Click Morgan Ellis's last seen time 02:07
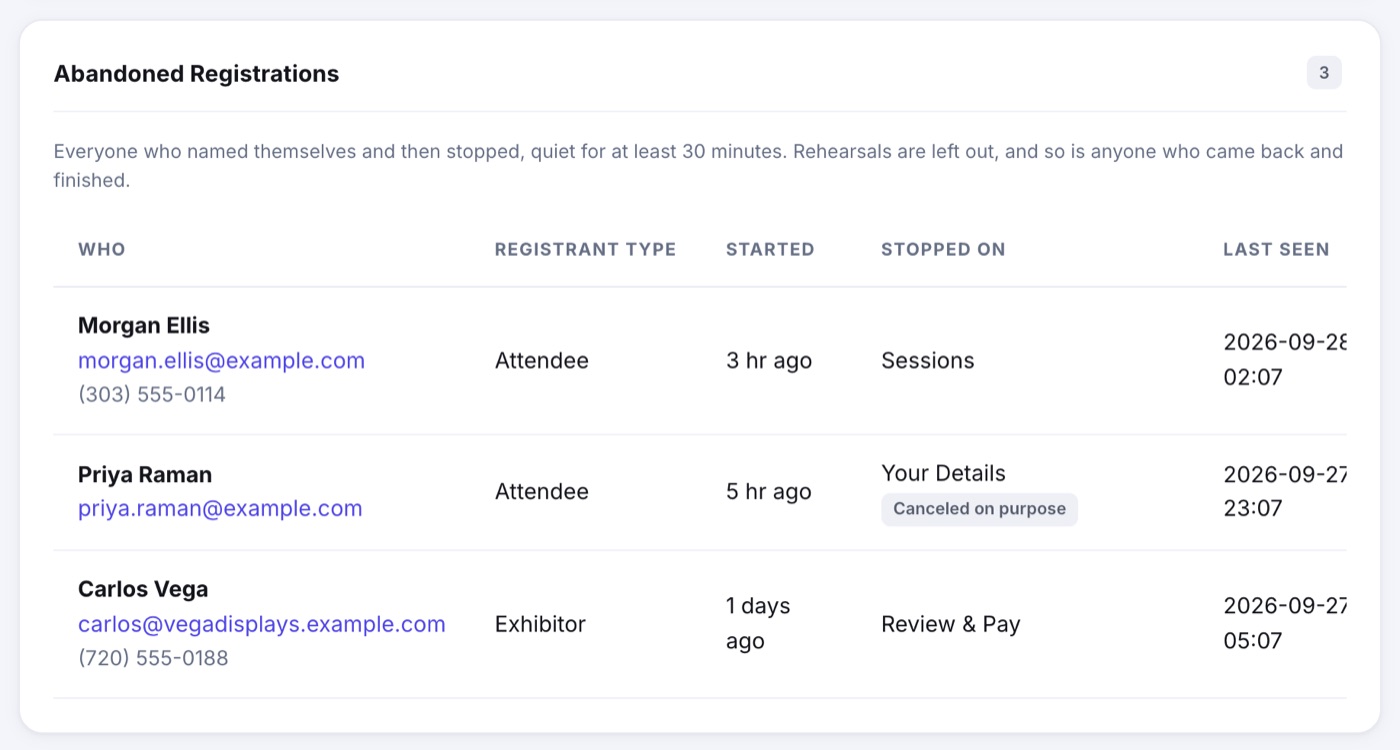This screenshot has height=750, width=1400. click(1253, 377)
